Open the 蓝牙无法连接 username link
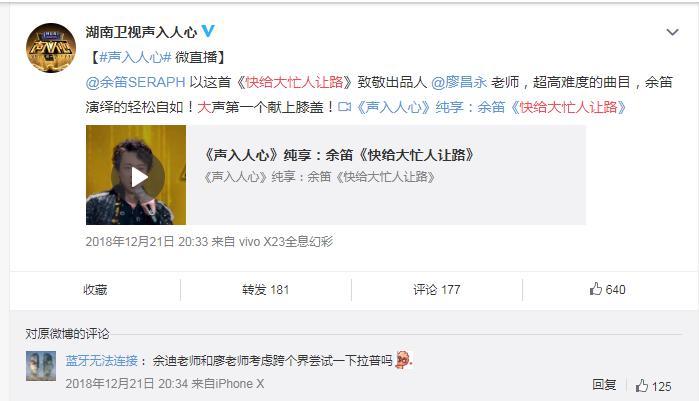 coord(102,360)
